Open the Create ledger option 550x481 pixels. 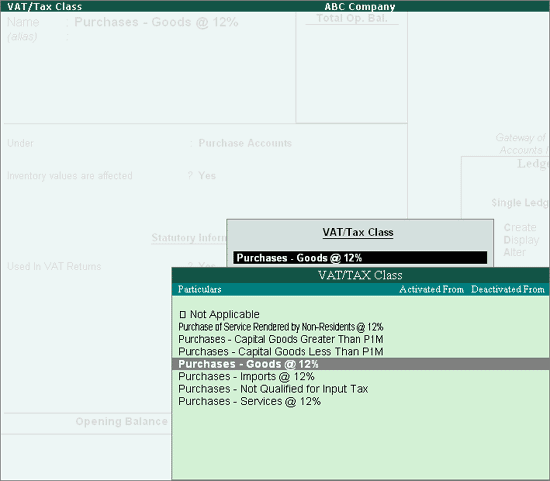tap(520, 227)
